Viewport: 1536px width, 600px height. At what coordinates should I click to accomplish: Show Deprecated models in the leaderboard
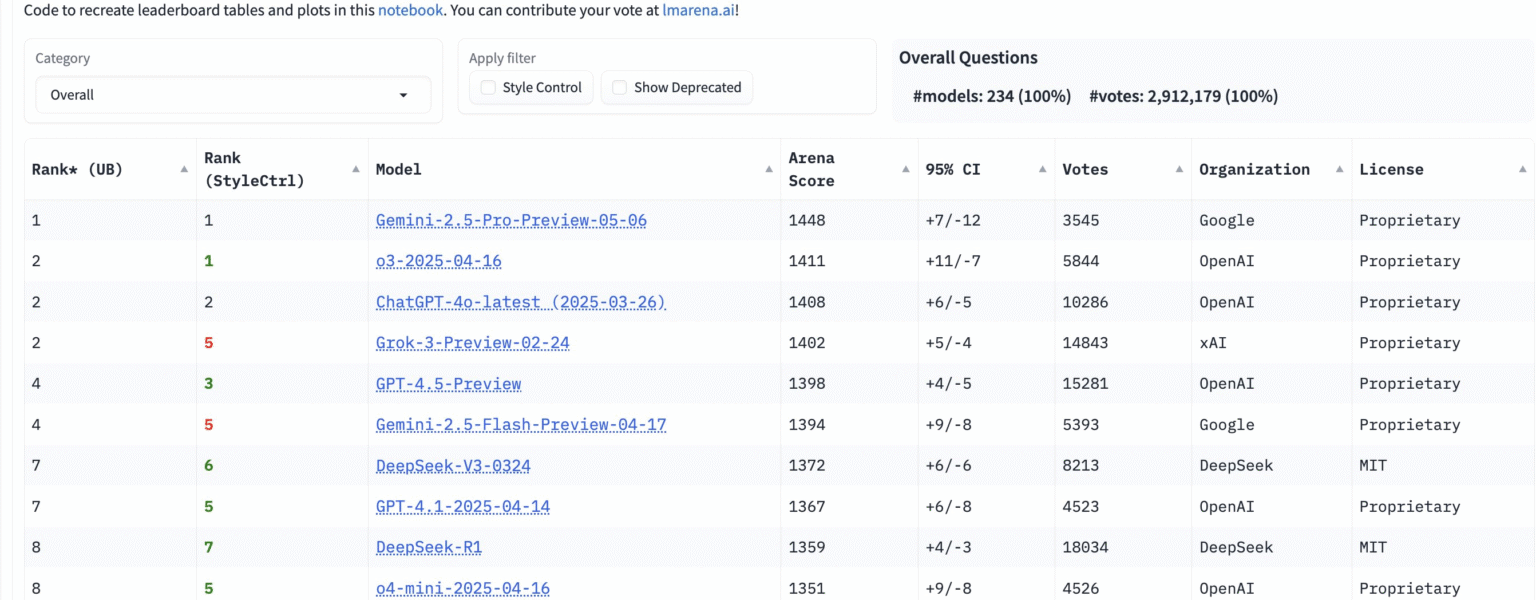pos(618,87)
